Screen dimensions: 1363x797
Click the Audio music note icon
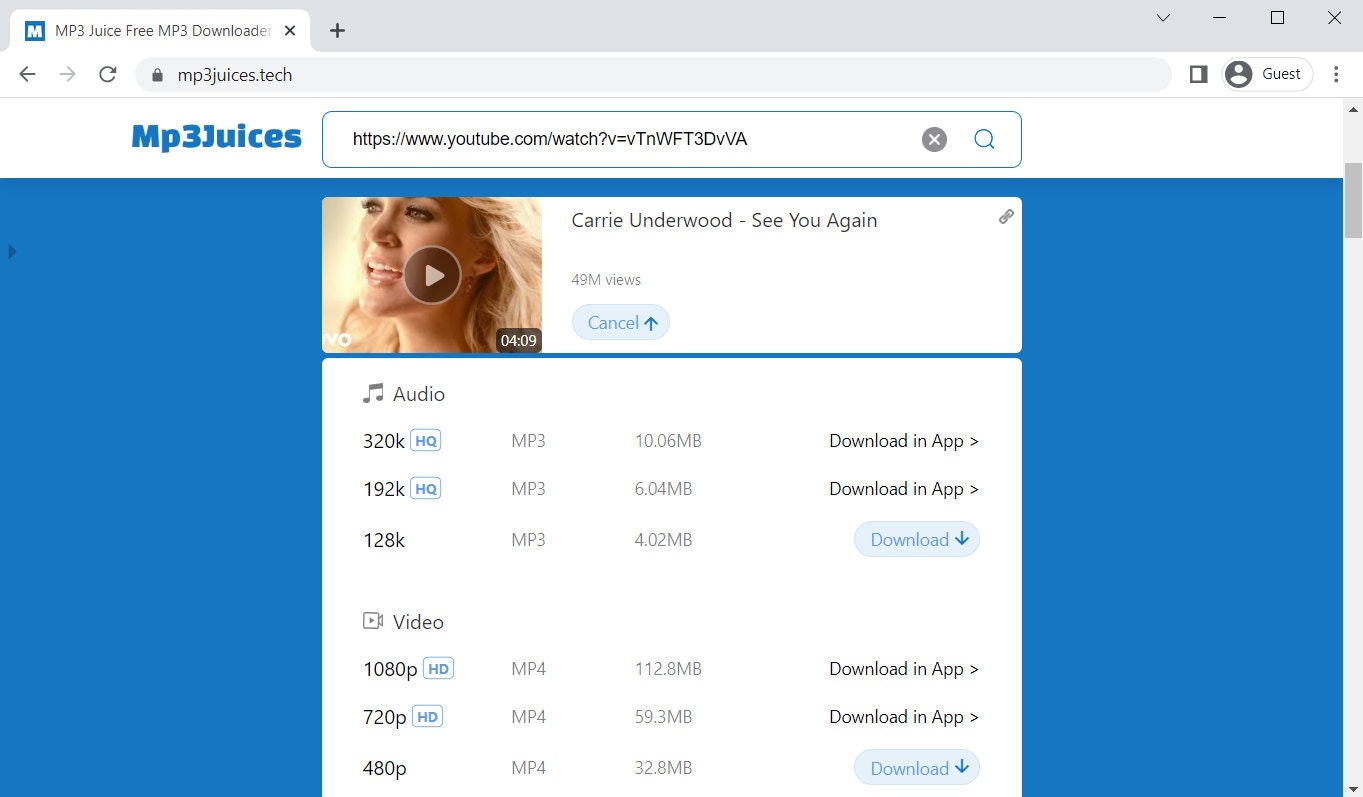point(373,394)
